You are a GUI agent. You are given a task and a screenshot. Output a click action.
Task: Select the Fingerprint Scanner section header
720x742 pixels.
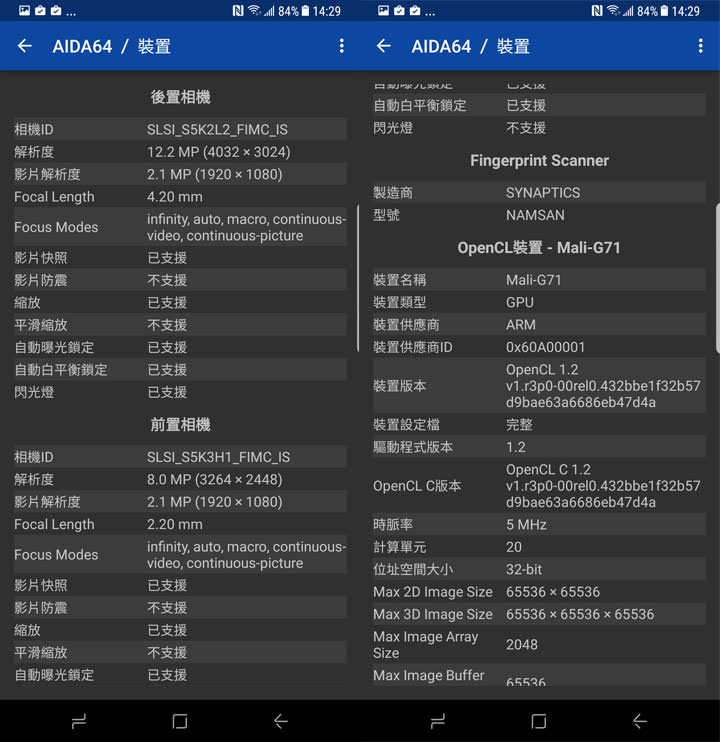pos(539,161)
